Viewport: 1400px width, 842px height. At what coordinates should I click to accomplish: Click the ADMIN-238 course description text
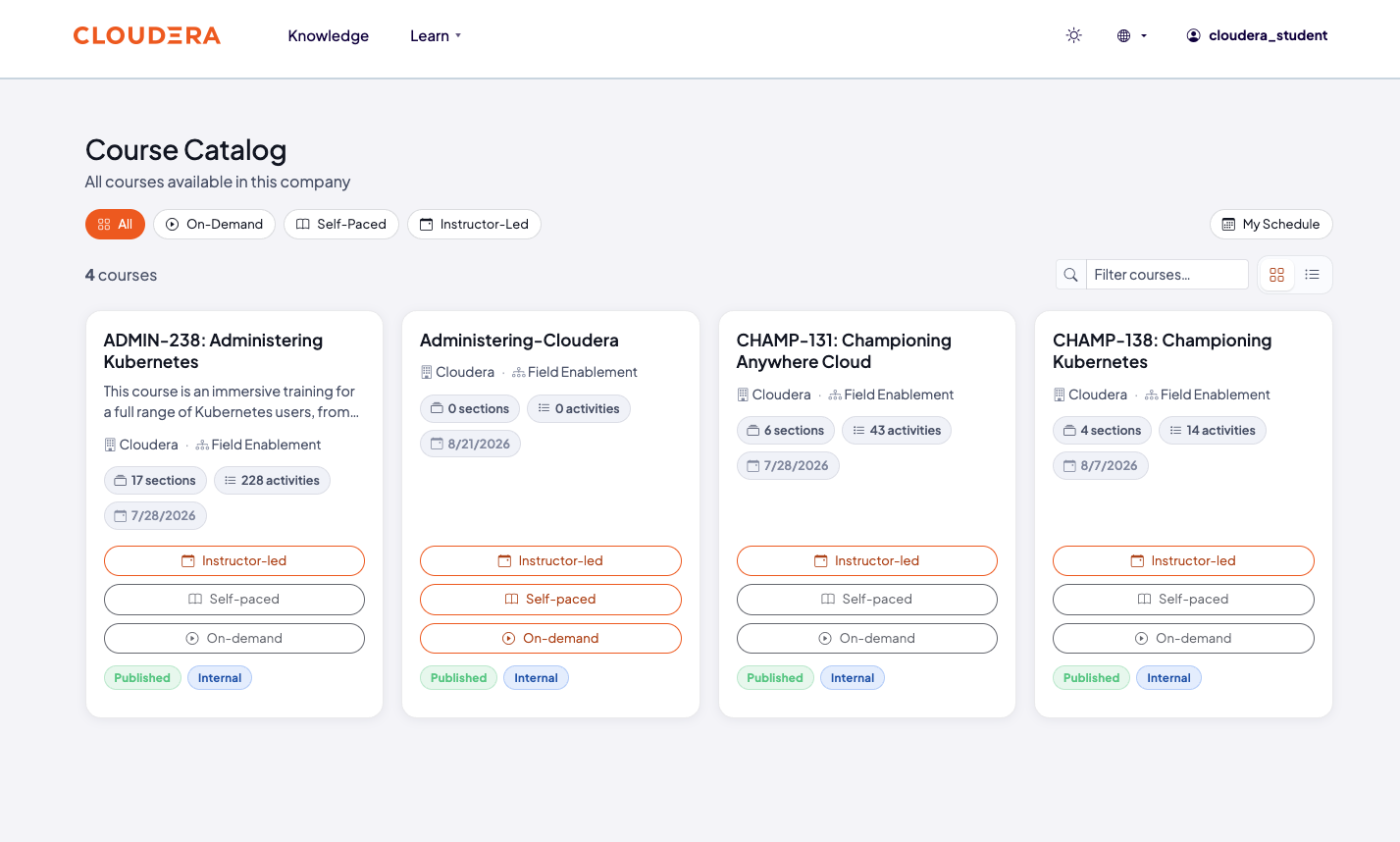coord(232,401)
